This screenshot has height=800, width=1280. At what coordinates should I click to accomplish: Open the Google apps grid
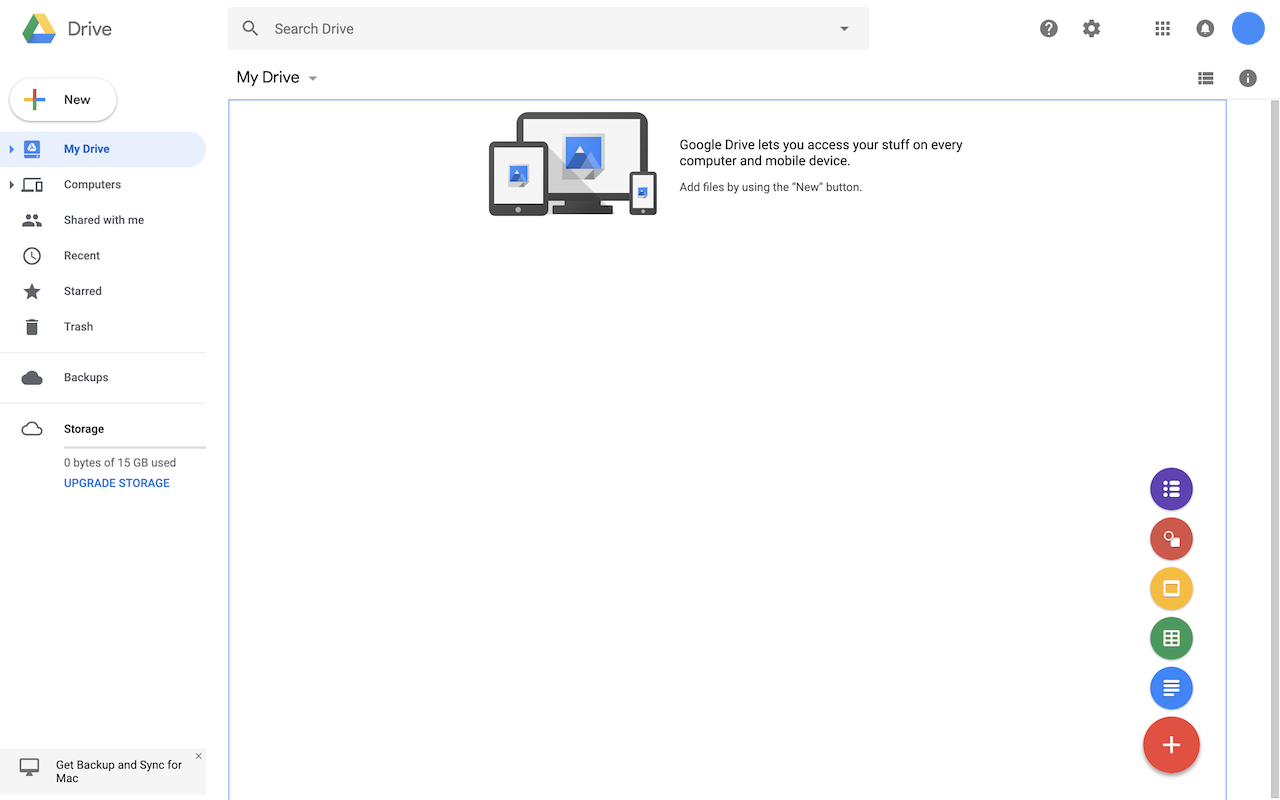[1162, 29]
